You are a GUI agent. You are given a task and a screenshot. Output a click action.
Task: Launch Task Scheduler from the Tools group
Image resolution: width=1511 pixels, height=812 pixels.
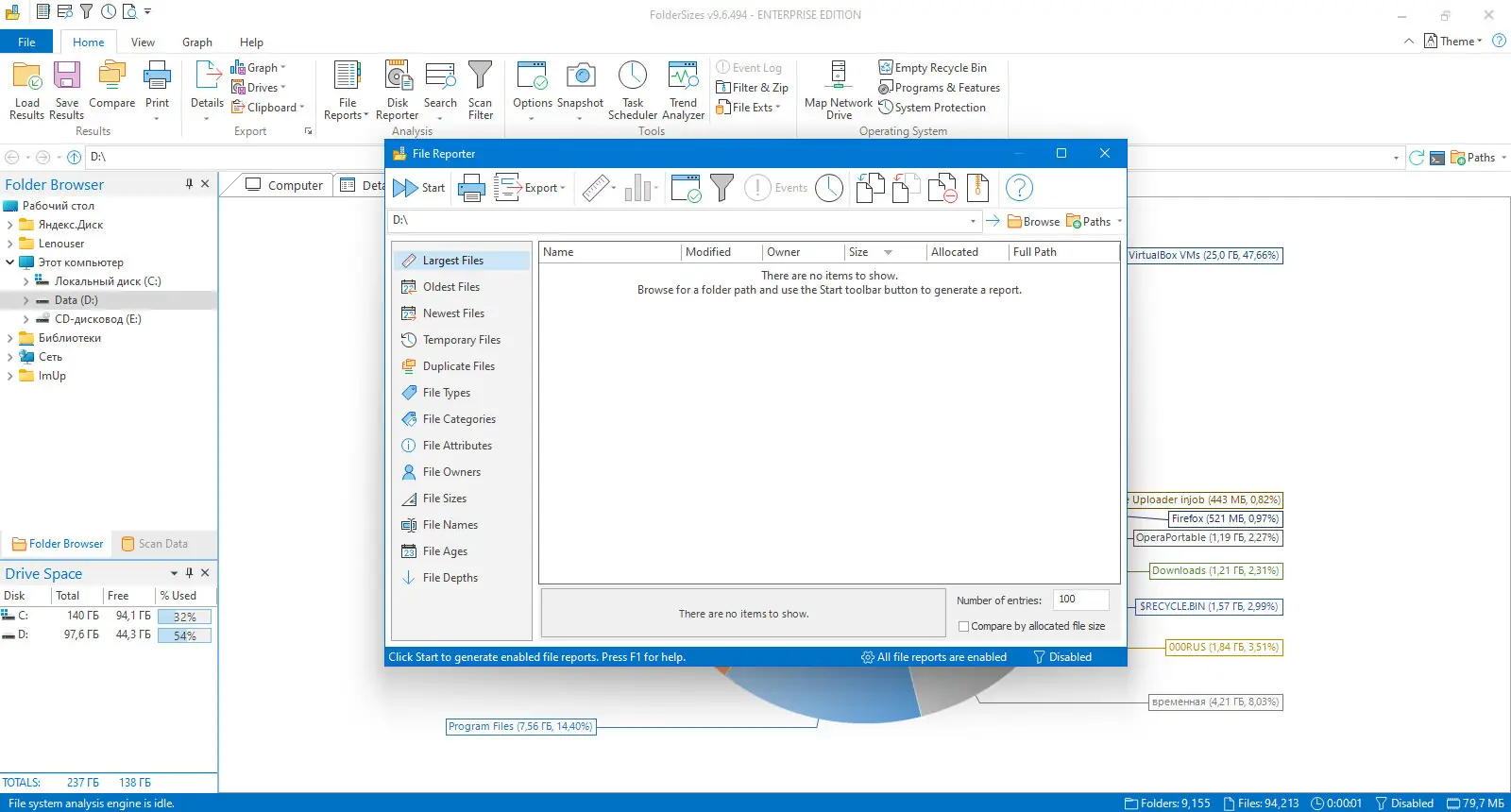pyautogui.click(x=633, y=90)
